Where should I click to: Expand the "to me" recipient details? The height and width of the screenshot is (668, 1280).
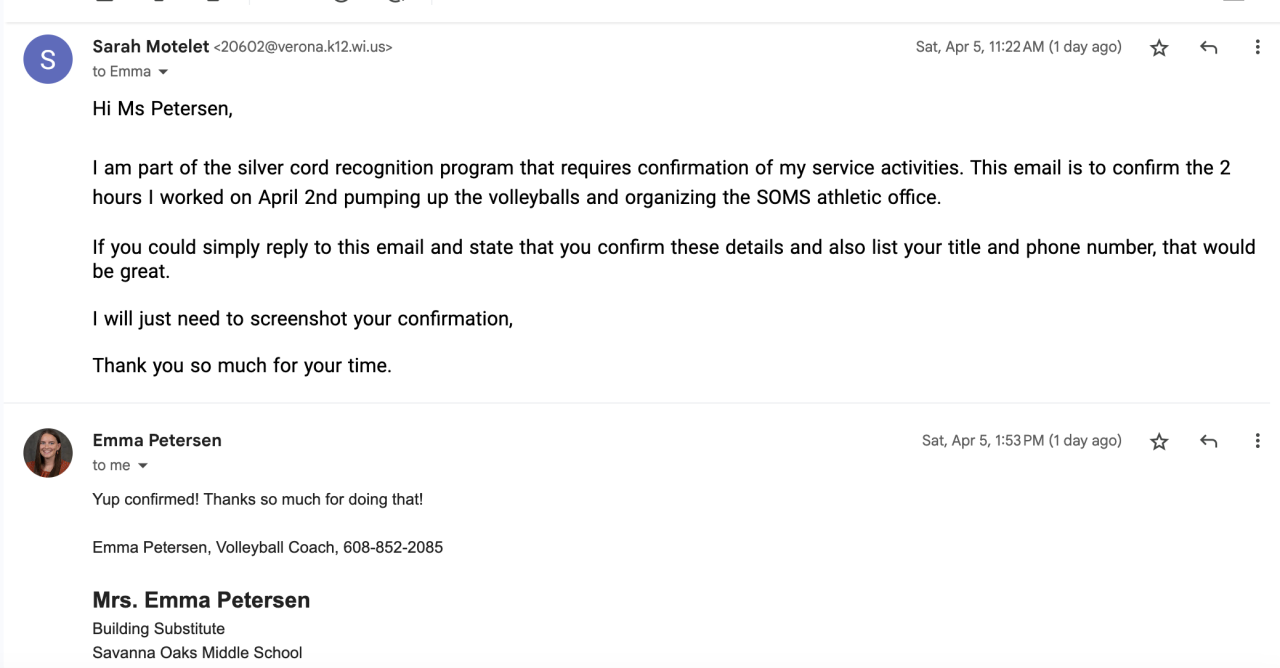pyautogui.click(x=142, y=466)
